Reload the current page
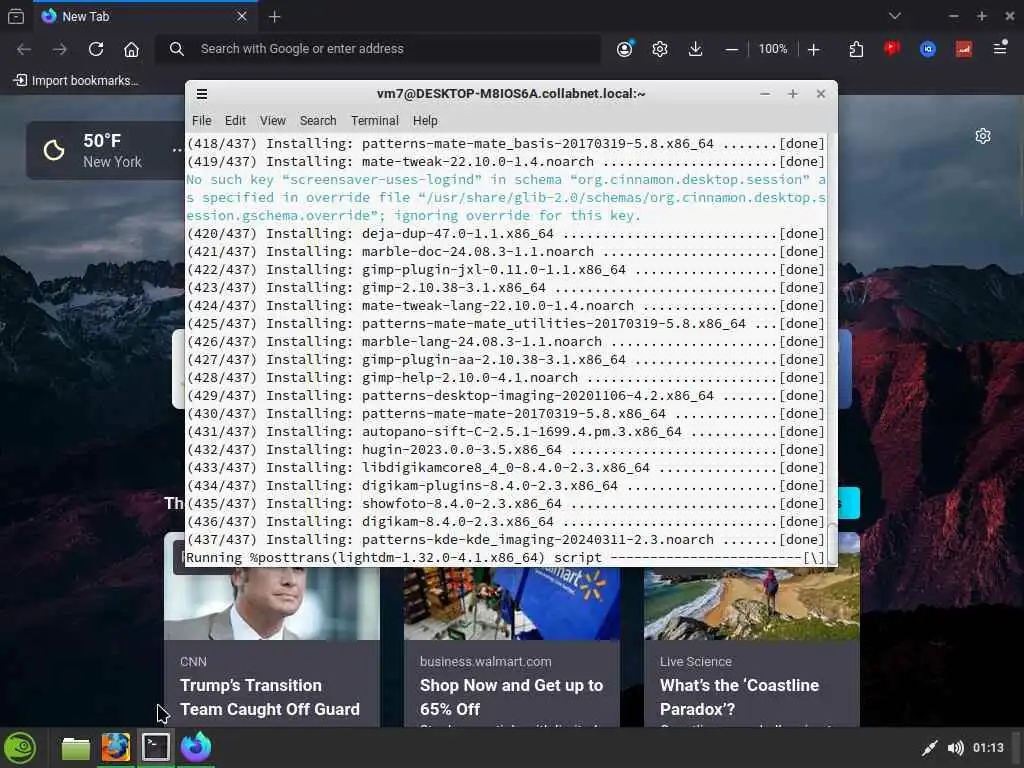Viewport: 1024px width, 768px height. pos(96,49)
